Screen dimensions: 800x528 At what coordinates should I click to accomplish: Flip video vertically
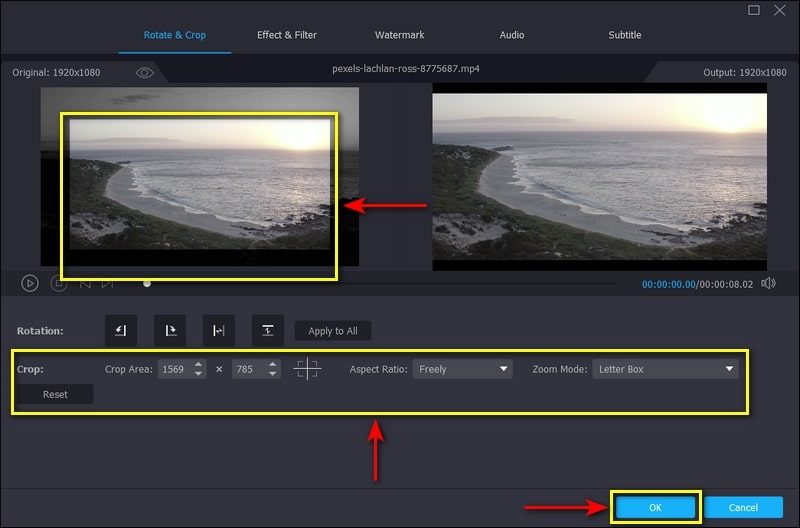(x=267, y=331)
